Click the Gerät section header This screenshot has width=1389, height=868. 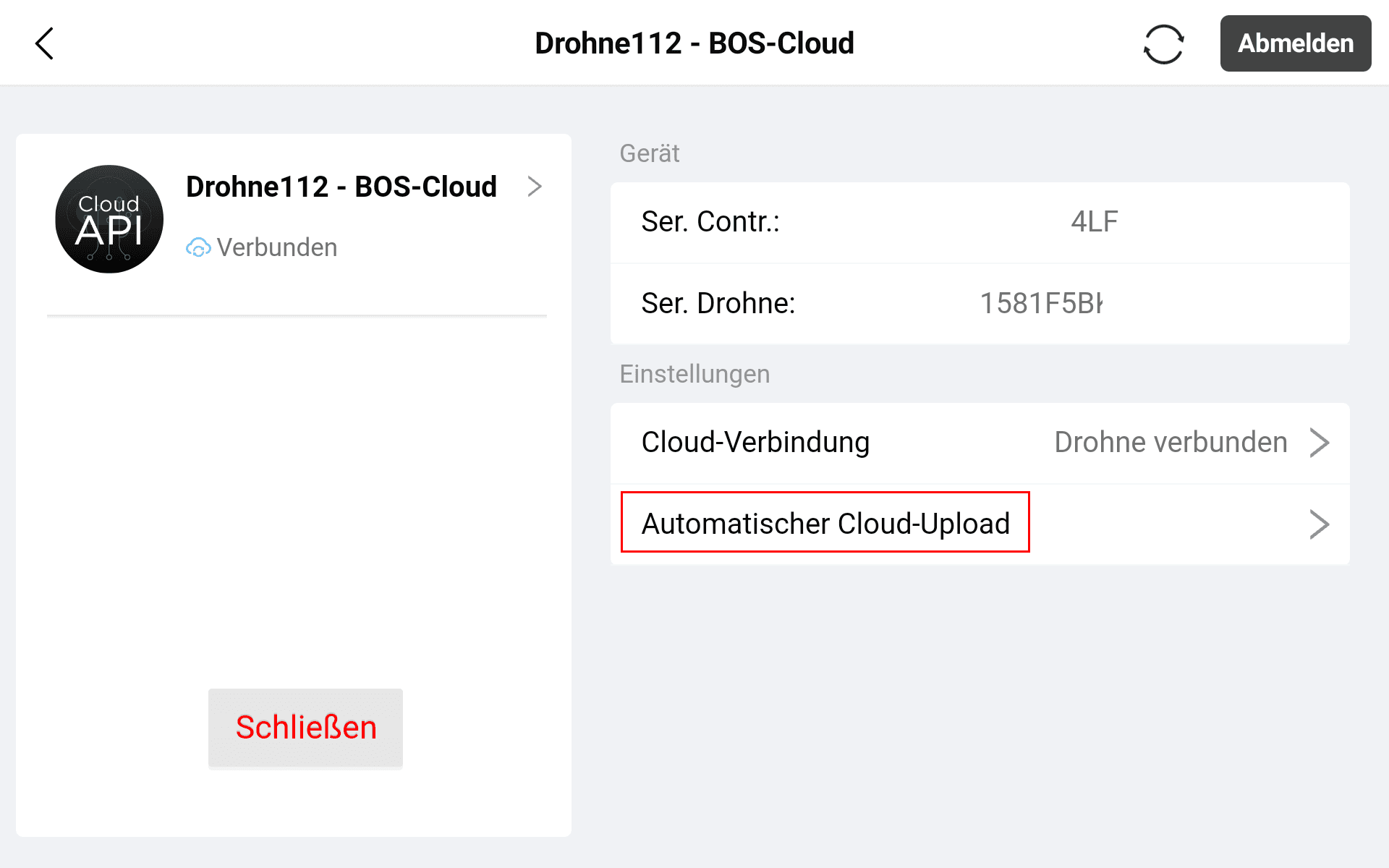coord(649,153)
